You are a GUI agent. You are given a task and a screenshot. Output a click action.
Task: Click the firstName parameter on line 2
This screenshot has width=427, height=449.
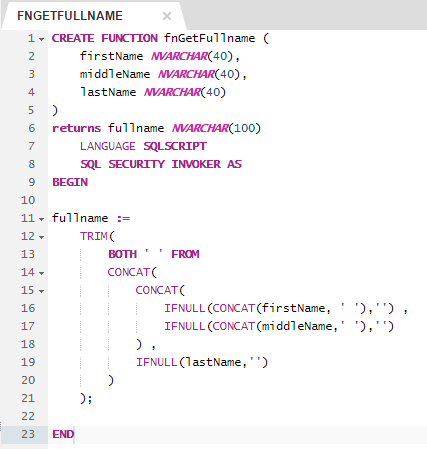coord(111,56)
